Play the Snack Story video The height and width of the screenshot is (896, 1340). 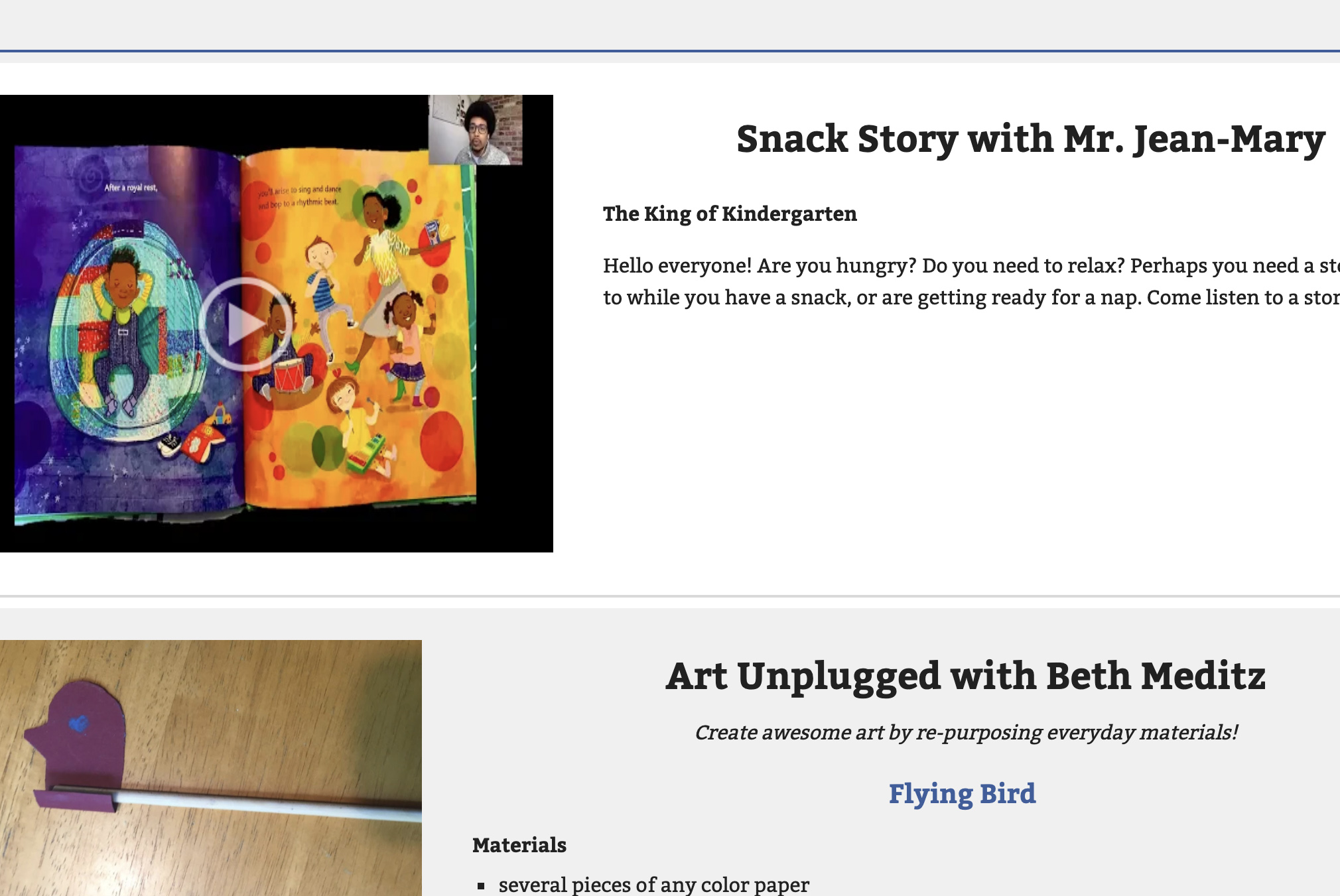(245, 324)
